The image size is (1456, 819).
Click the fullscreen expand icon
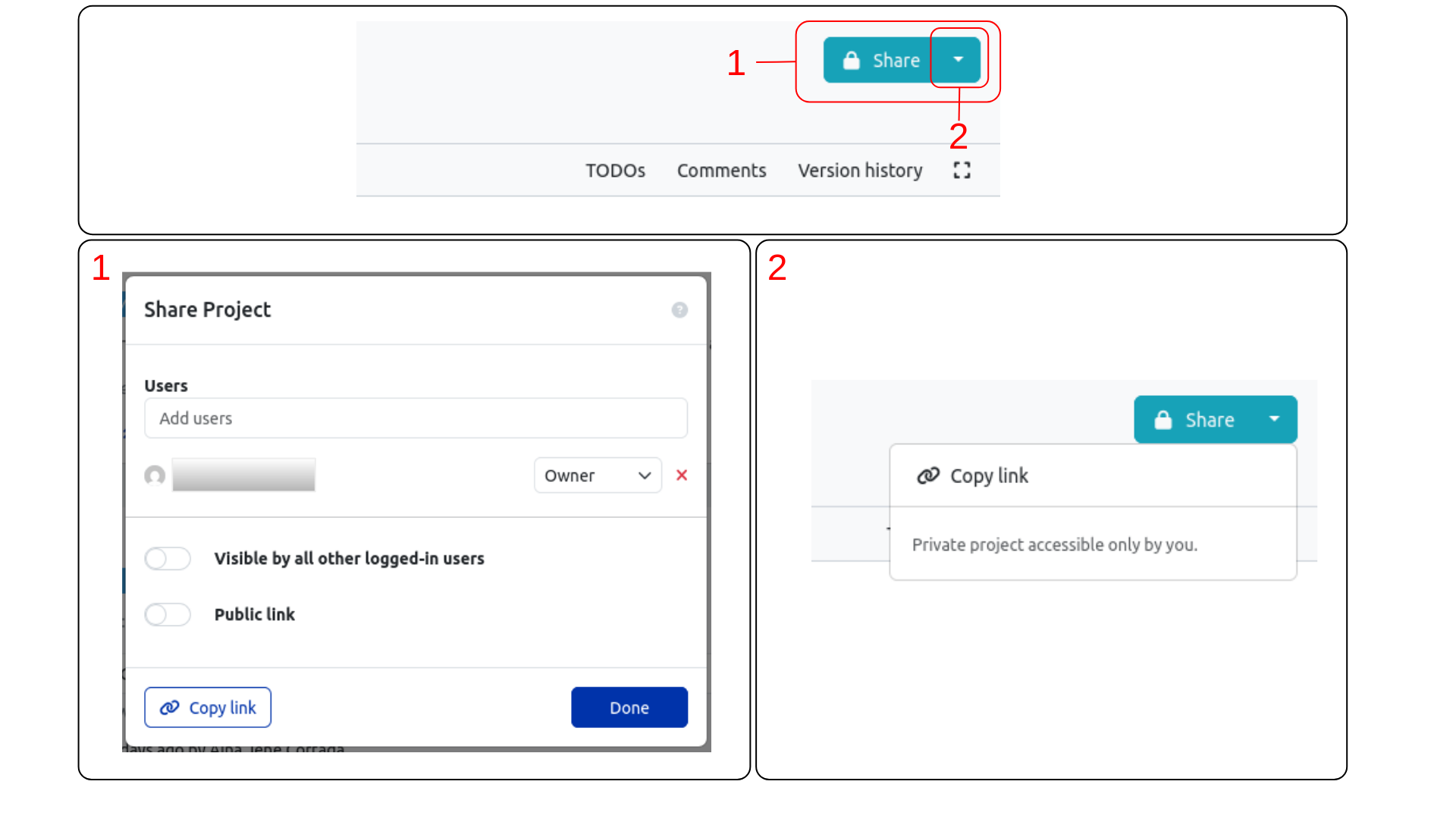tap(962, 171)
